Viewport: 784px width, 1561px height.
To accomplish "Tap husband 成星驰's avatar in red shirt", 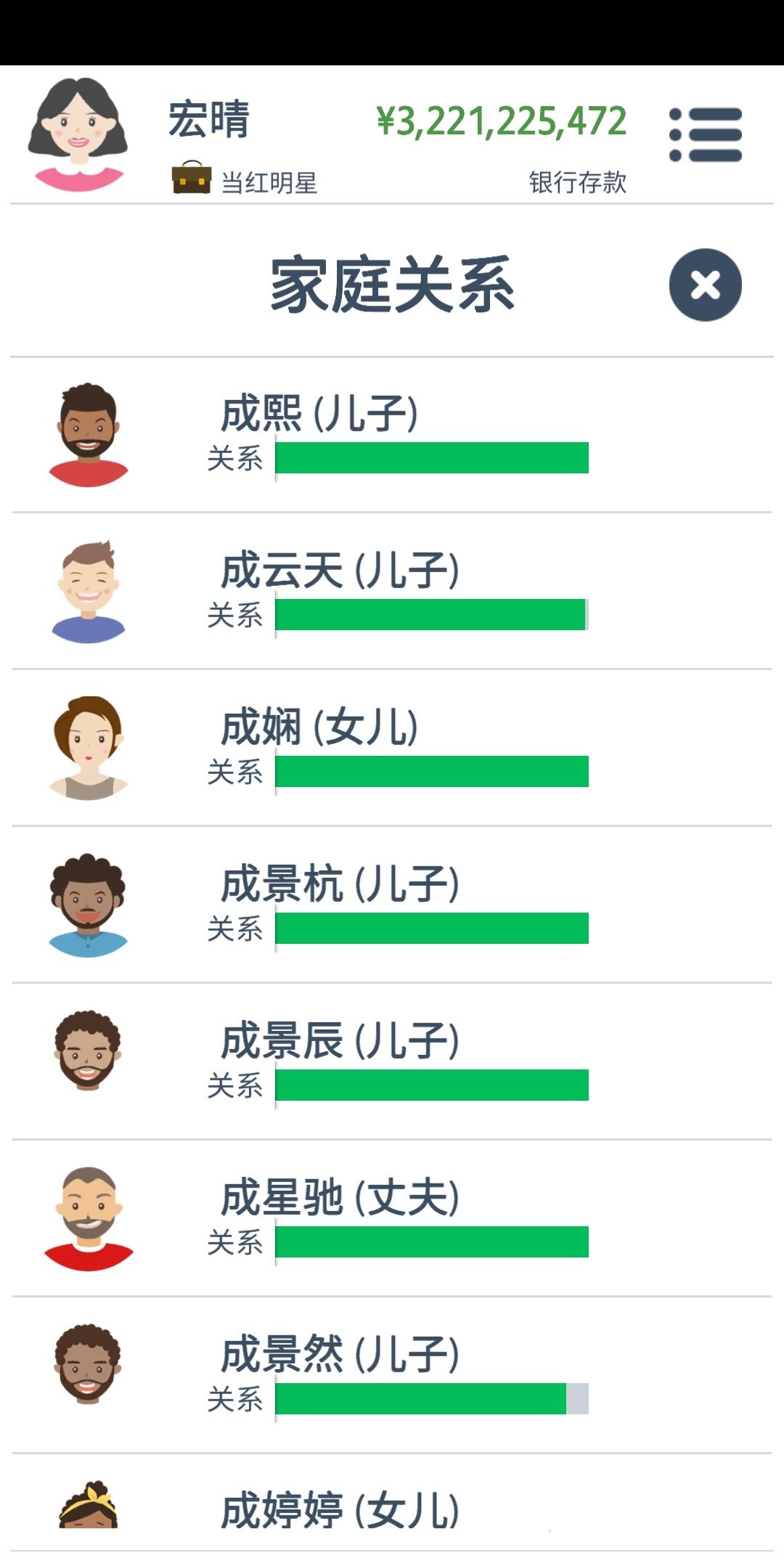I will pos(89,1219).
